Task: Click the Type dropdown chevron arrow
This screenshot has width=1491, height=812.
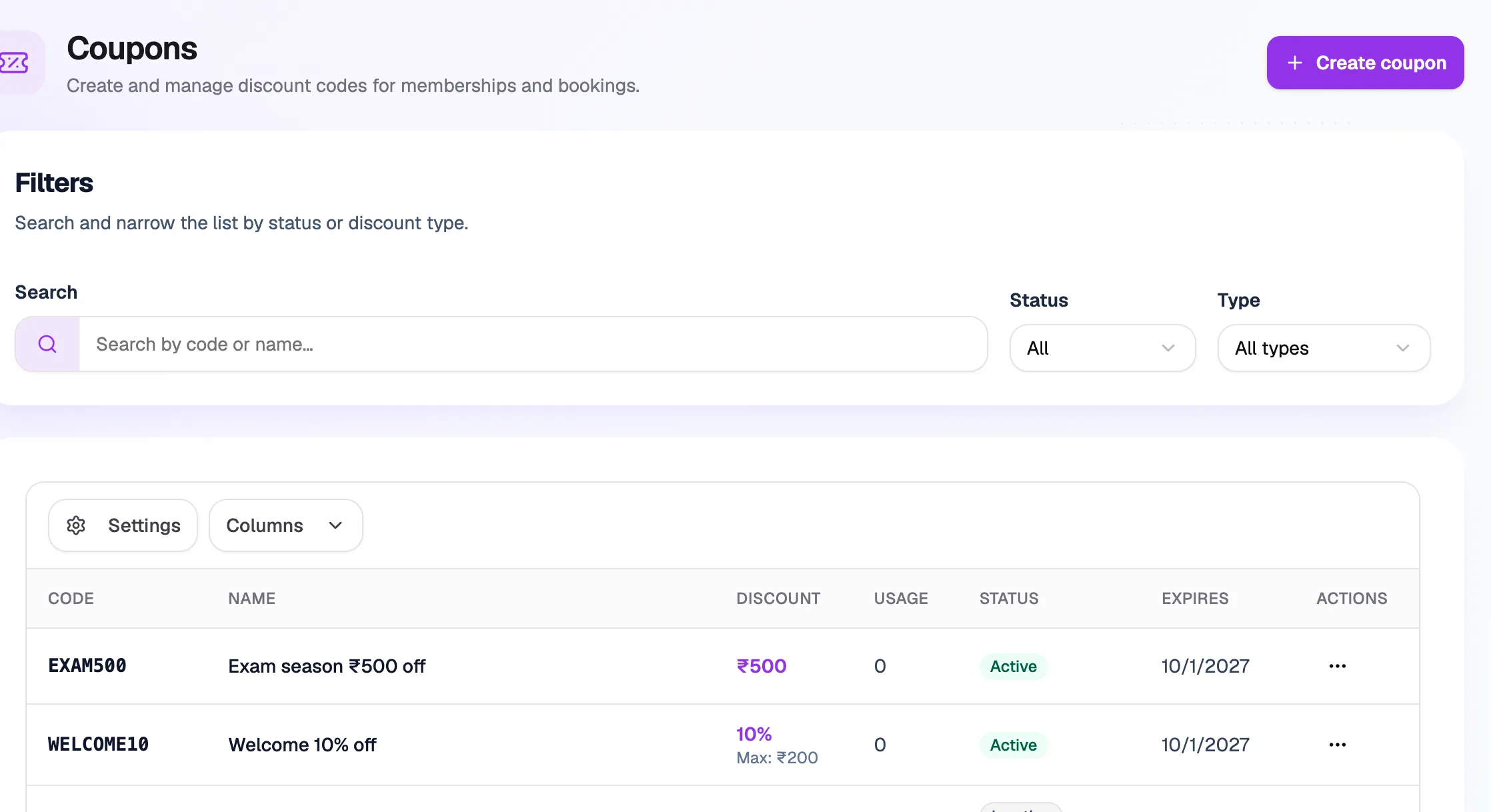Action: [1402, 348]
